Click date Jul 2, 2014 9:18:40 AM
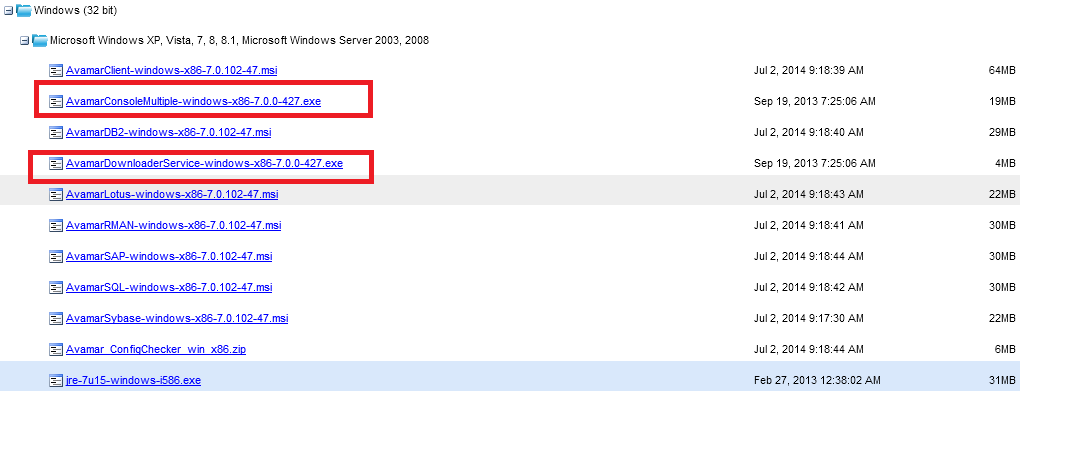Viewport: 1085px width, 451px height. [x=809, y=133]
